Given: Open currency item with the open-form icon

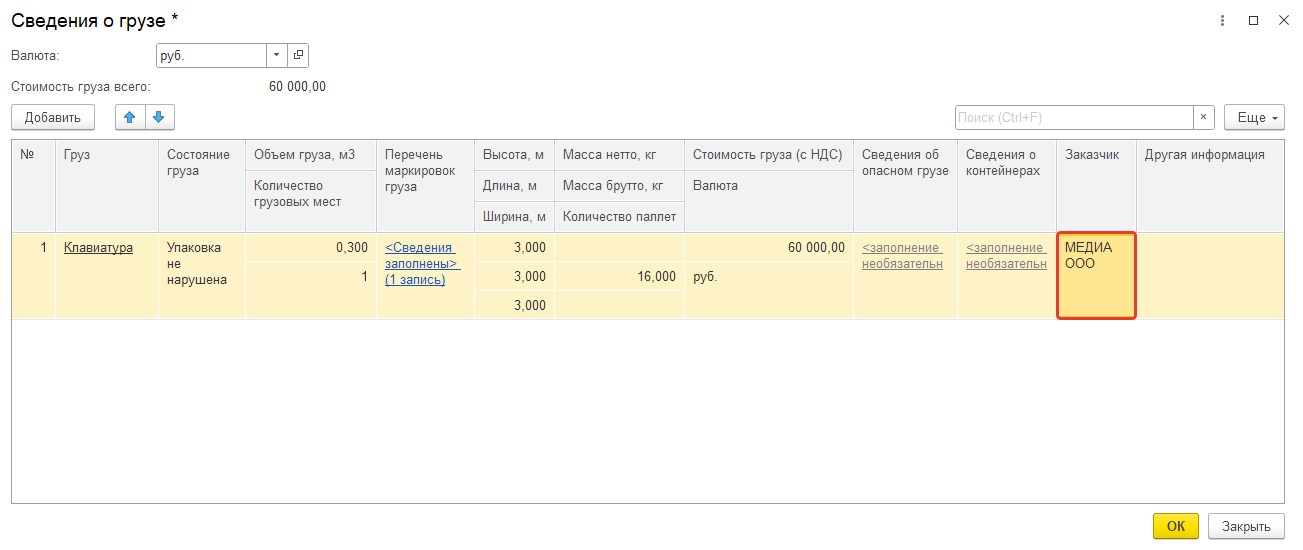Looking at the screenshot, I should 298,55.
